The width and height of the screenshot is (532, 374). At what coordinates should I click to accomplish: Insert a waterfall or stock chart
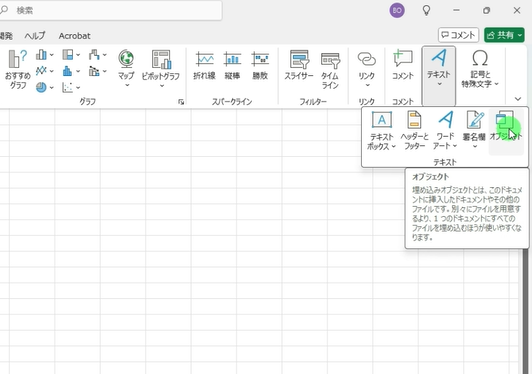[94, 55]
